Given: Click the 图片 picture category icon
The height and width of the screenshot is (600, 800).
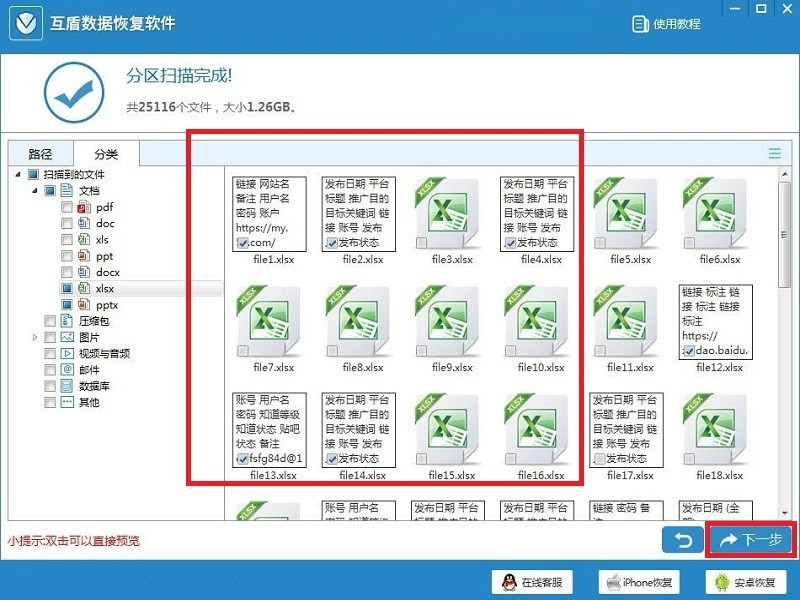Looking at the screenshot, I should coord(67,337).
